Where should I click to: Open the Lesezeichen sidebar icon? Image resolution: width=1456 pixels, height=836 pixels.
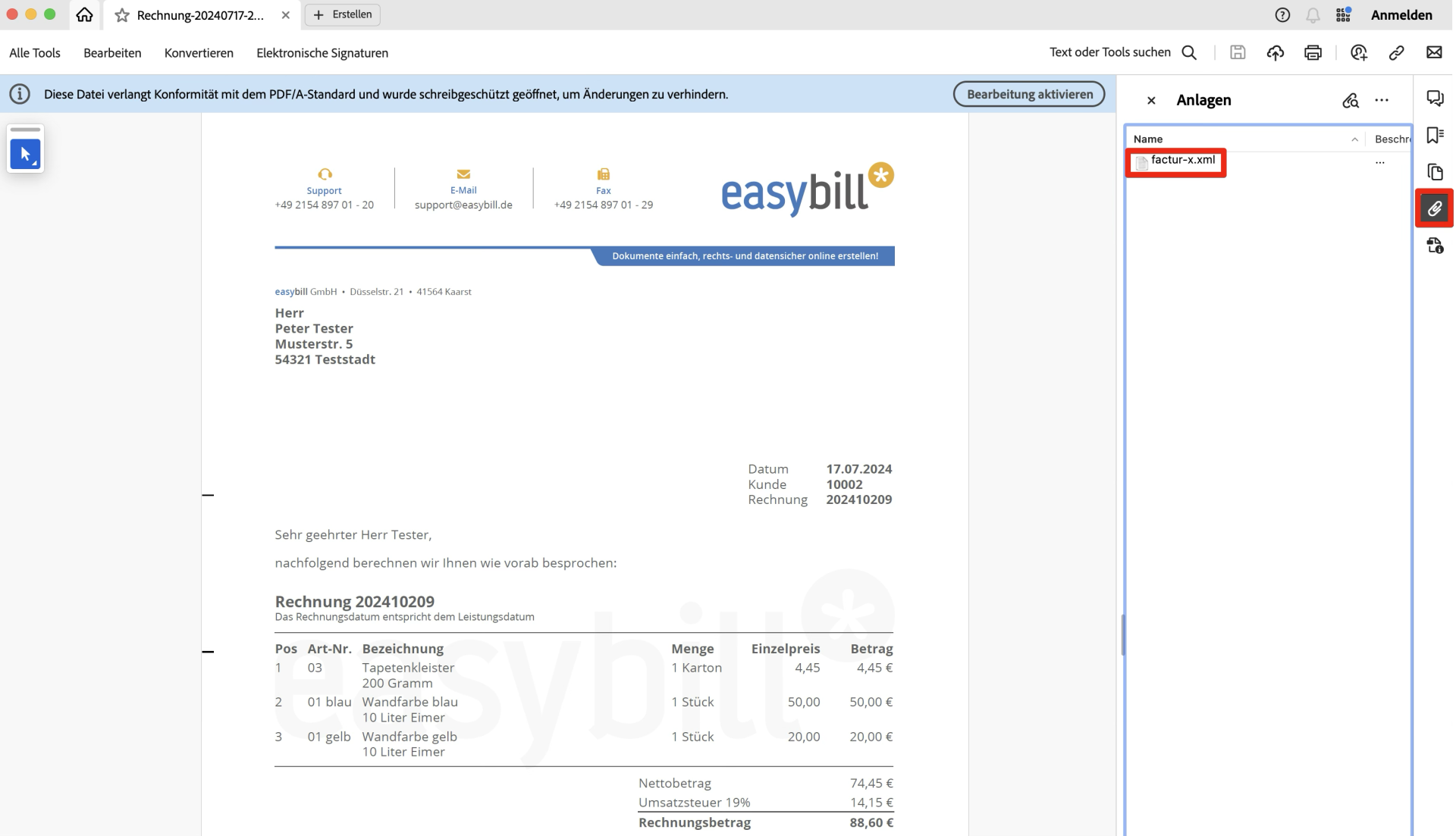1434,135
